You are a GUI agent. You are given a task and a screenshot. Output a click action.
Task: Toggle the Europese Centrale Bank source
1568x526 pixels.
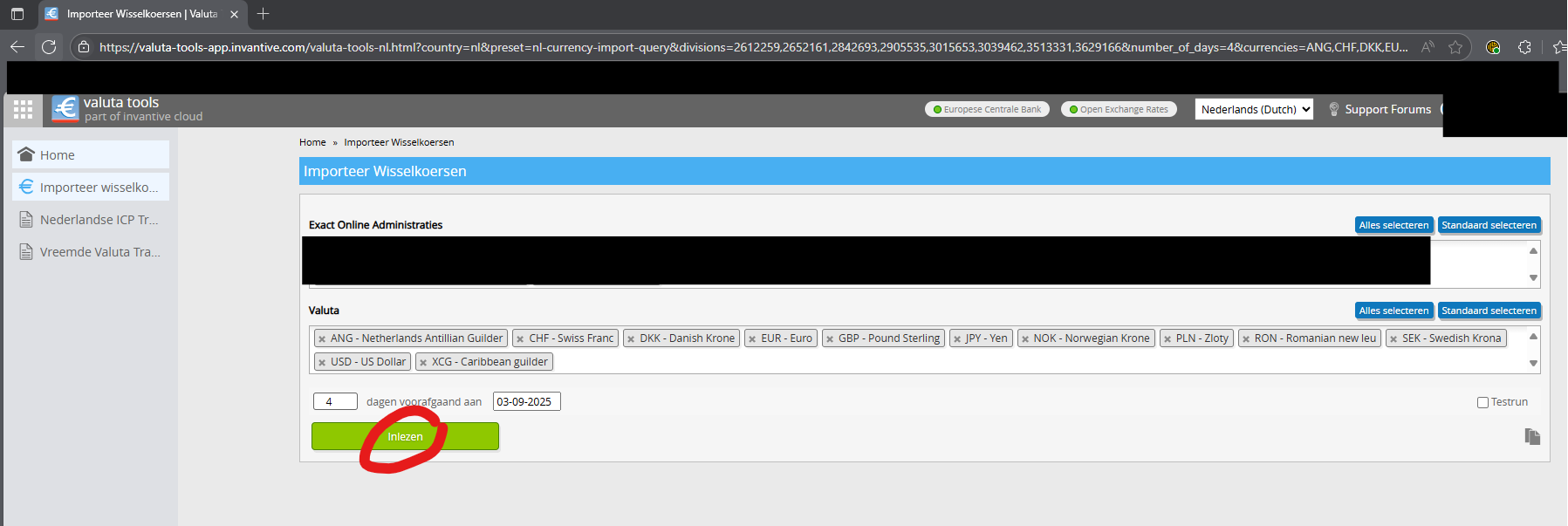click(986, 109)
